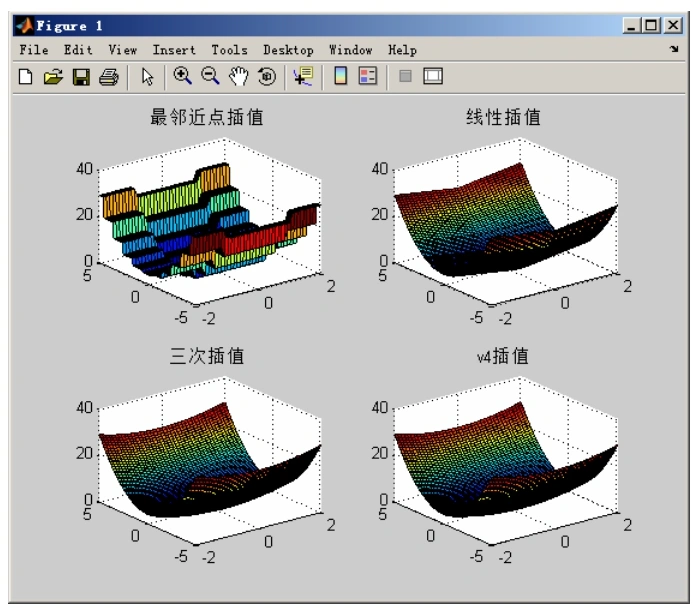The width and height of the screenshot is (697, 612).
Task: Open the Window menu
Action: pos(351,50)
